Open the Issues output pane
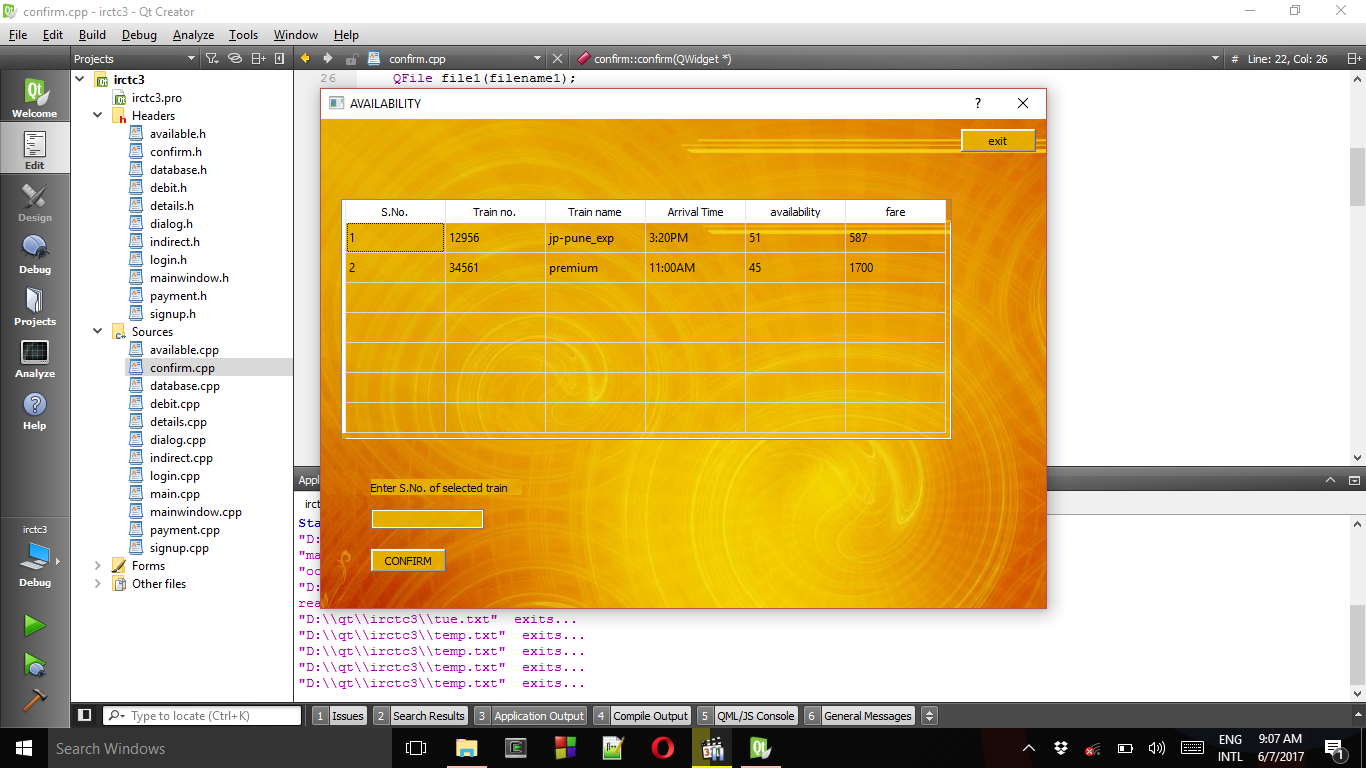Screen dimensions: 1366x768 pyautogui.click(x=339, y=716)
